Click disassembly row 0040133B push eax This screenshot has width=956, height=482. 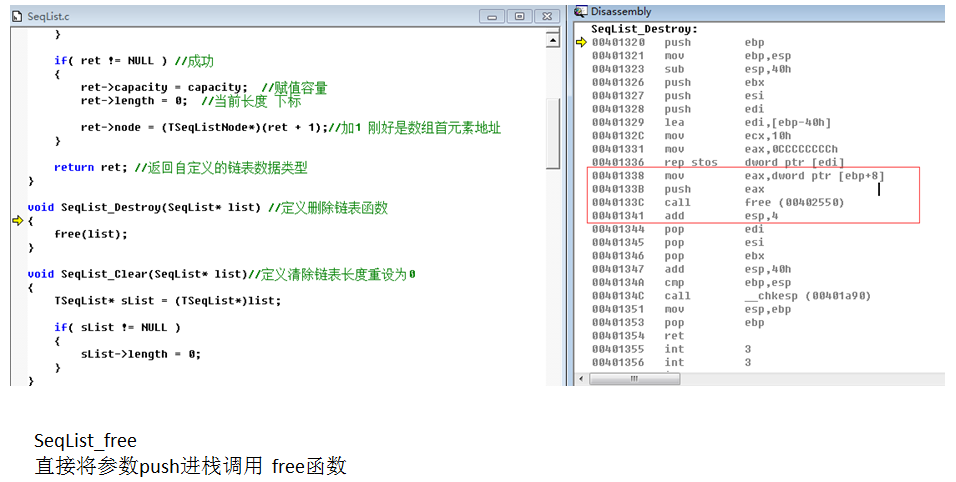678,190
